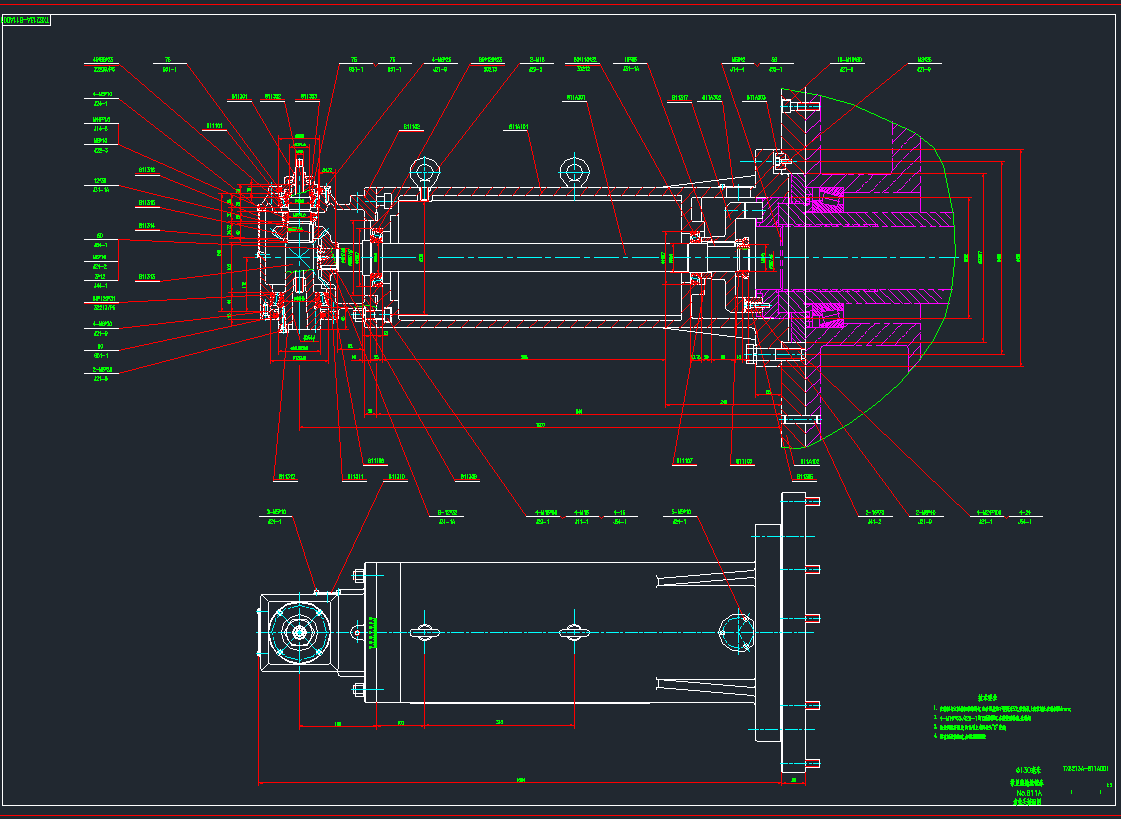Viewport: 1121px width, 819px height.
Task: Select part label B11310
Action: (396, 477)
